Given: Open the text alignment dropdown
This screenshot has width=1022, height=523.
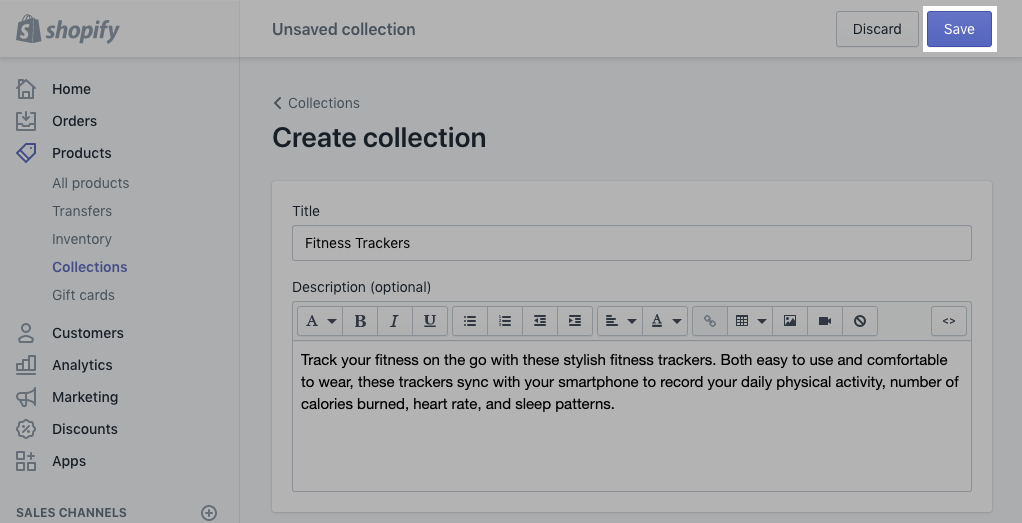Looking at the screenshot, I should pyautogui.click(x=620, y=321).
